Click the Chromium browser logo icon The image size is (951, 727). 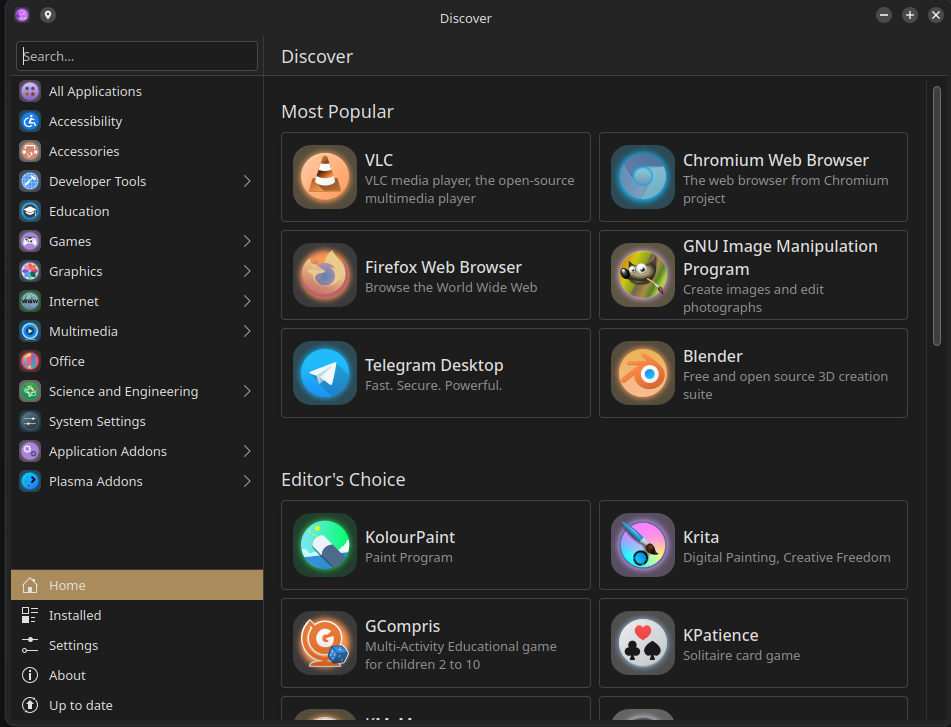[643, 177]
